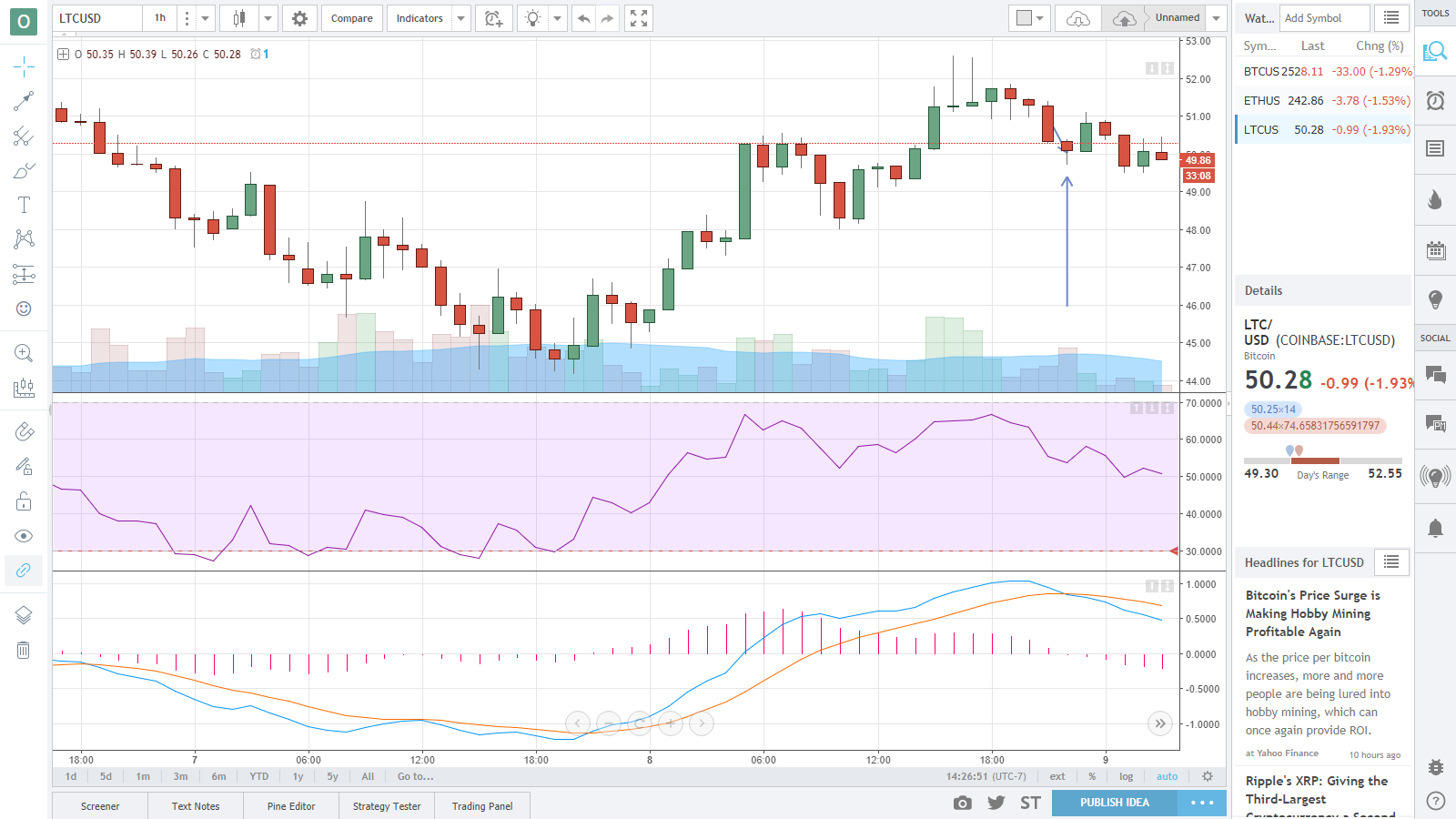The image size is (1456, 819).
Task: Open Bitcoin's Price Surge headline
Action: pos(1313,613)
